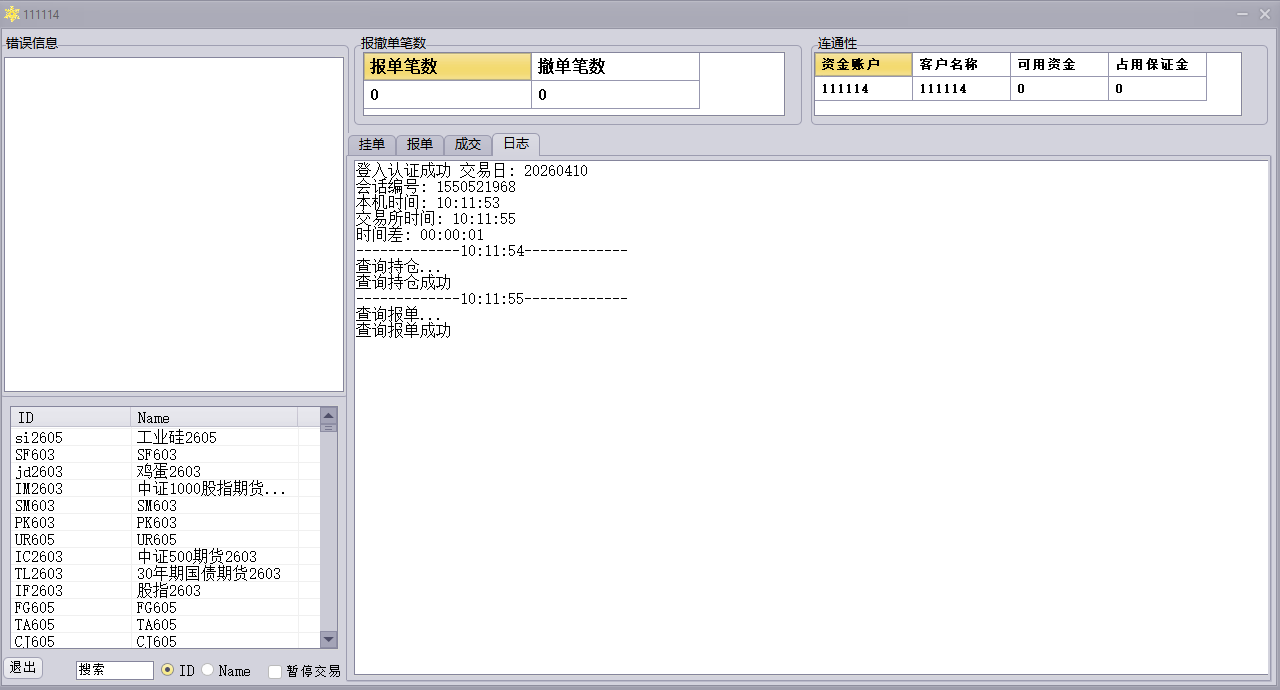
Task: Close the 111114 window
Action: (1266, 14)
